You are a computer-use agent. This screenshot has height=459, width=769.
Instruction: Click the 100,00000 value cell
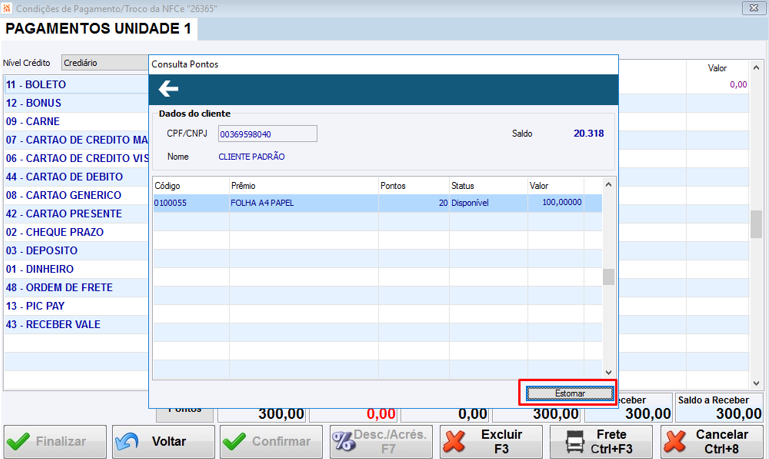562,202
